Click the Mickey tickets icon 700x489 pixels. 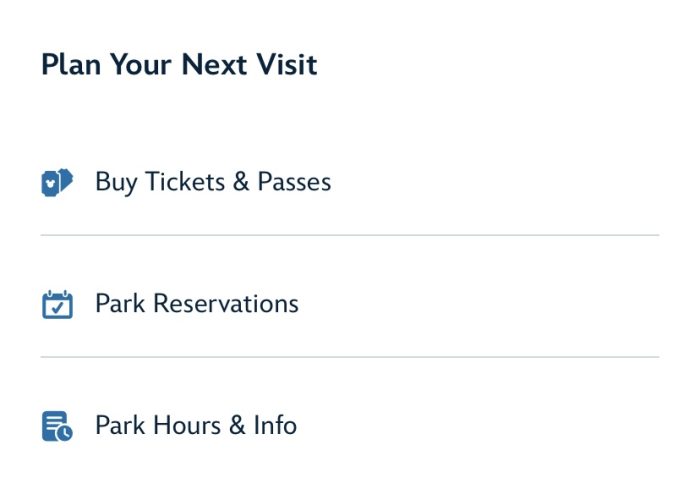pos(58,182)
